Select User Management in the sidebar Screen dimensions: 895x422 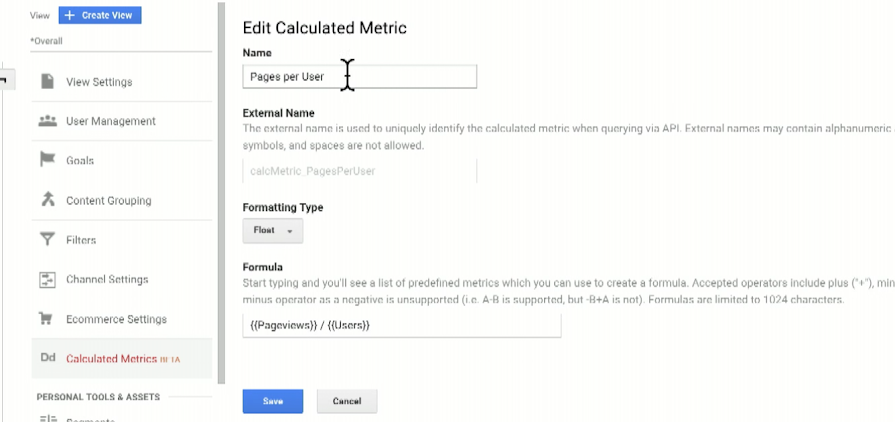(111, 121)
